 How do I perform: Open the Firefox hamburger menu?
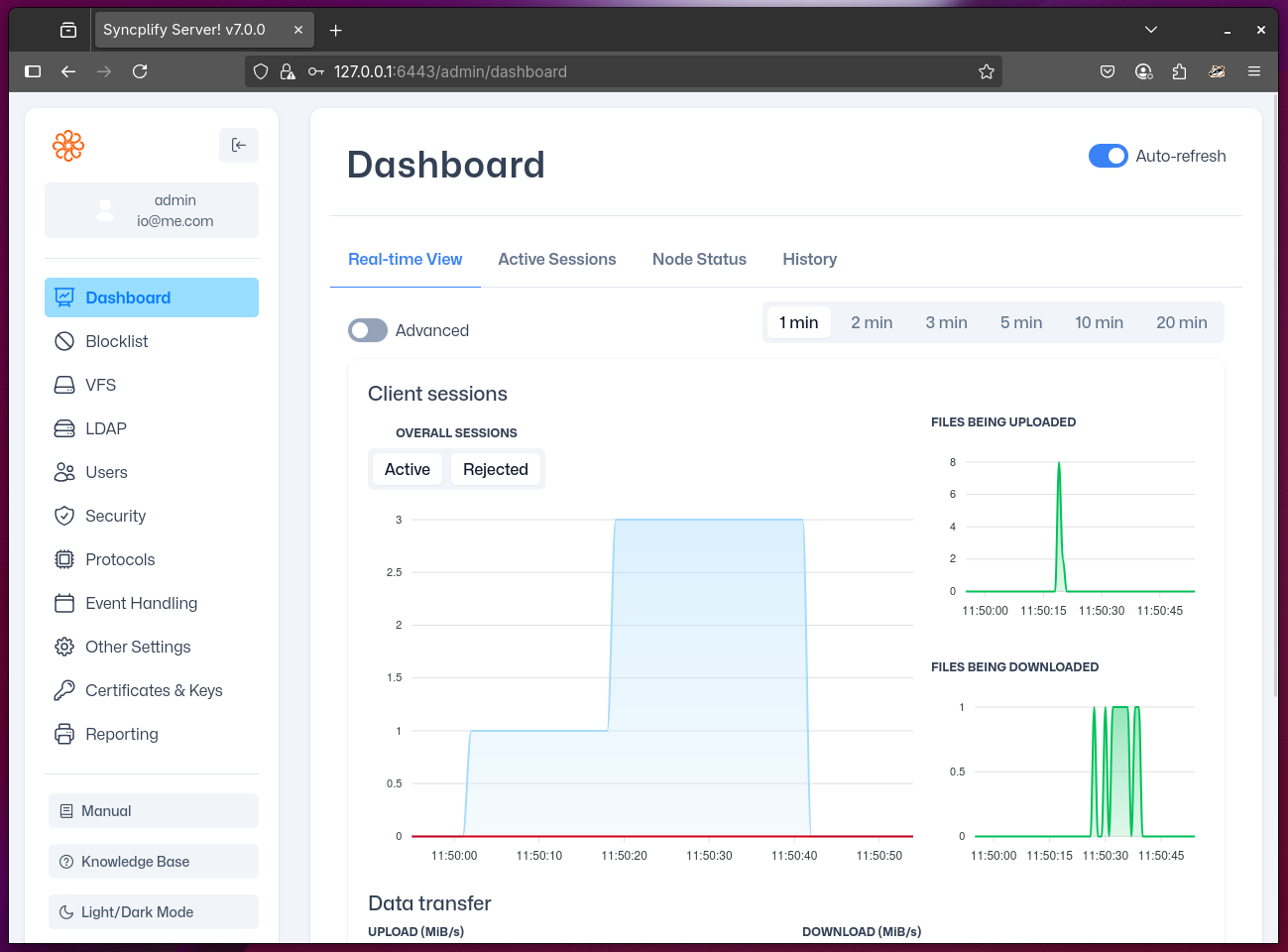coord(1254,71)
